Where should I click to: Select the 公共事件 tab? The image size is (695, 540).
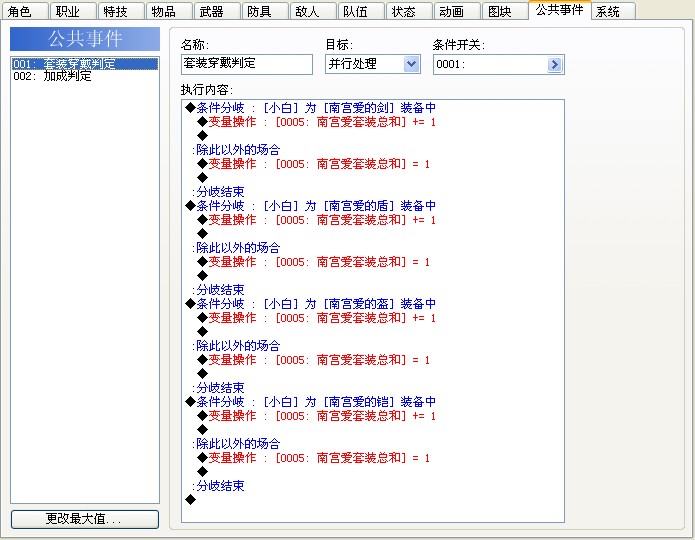click(x=559, y=10)
